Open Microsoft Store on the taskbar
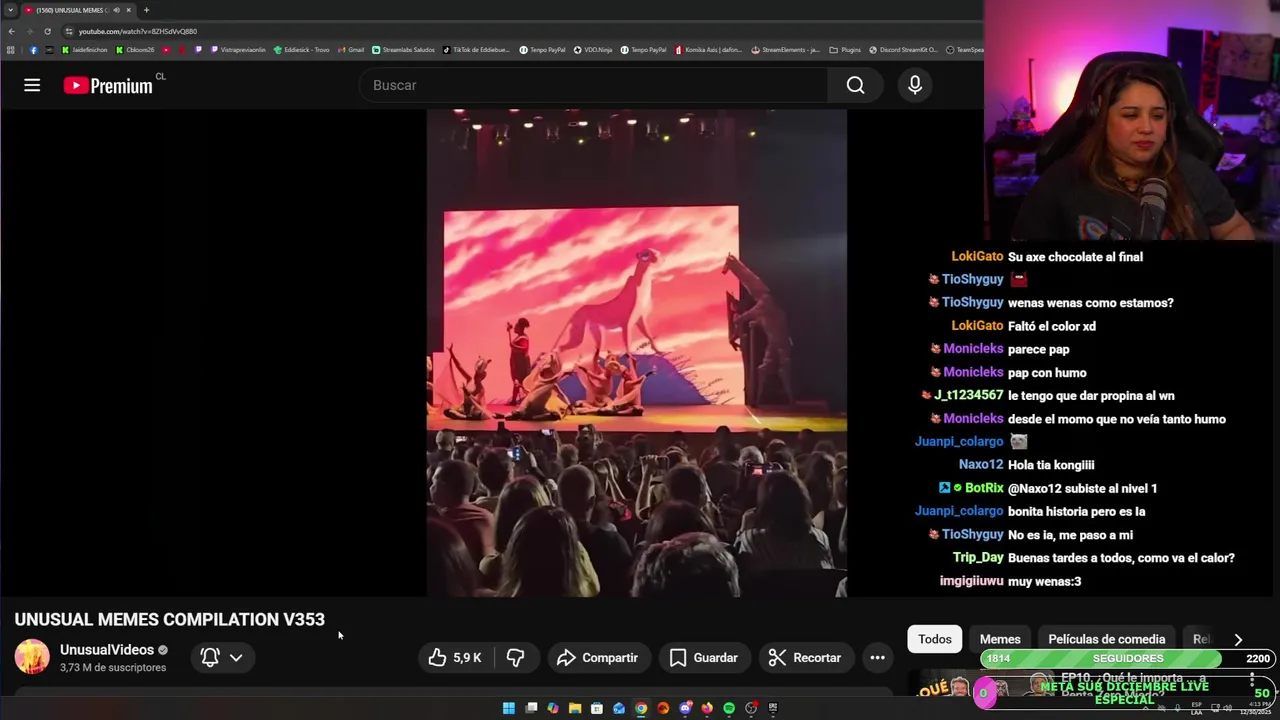 (597, 708)
